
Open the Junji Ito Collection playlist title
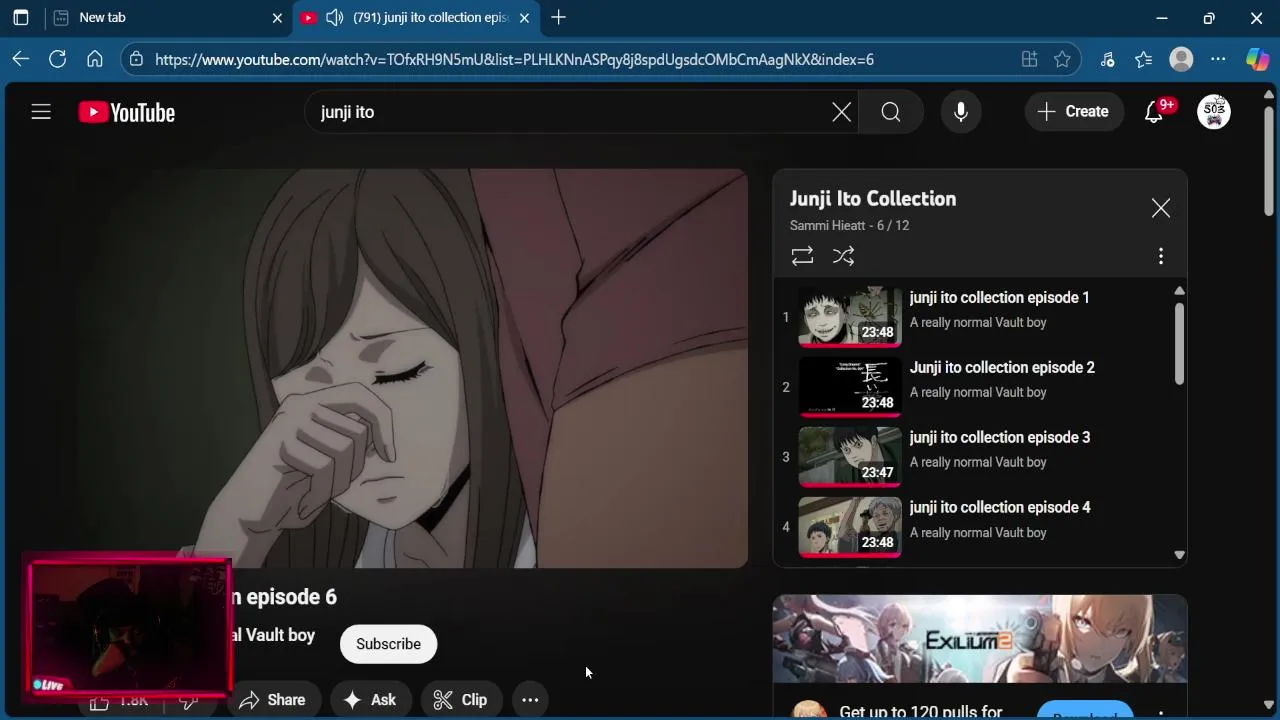(x=873, y=198)
